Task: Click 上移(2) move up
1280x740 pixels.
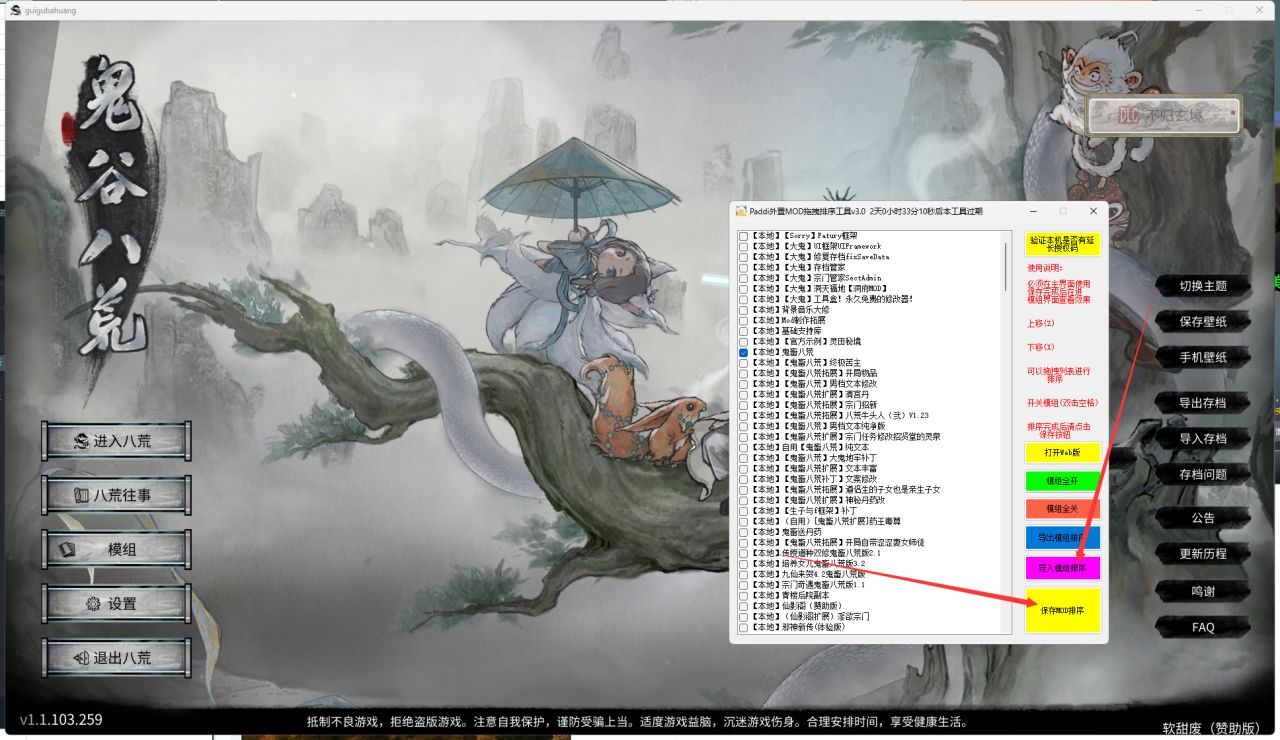Action: pyautogui.click(x=1041, y=323)
